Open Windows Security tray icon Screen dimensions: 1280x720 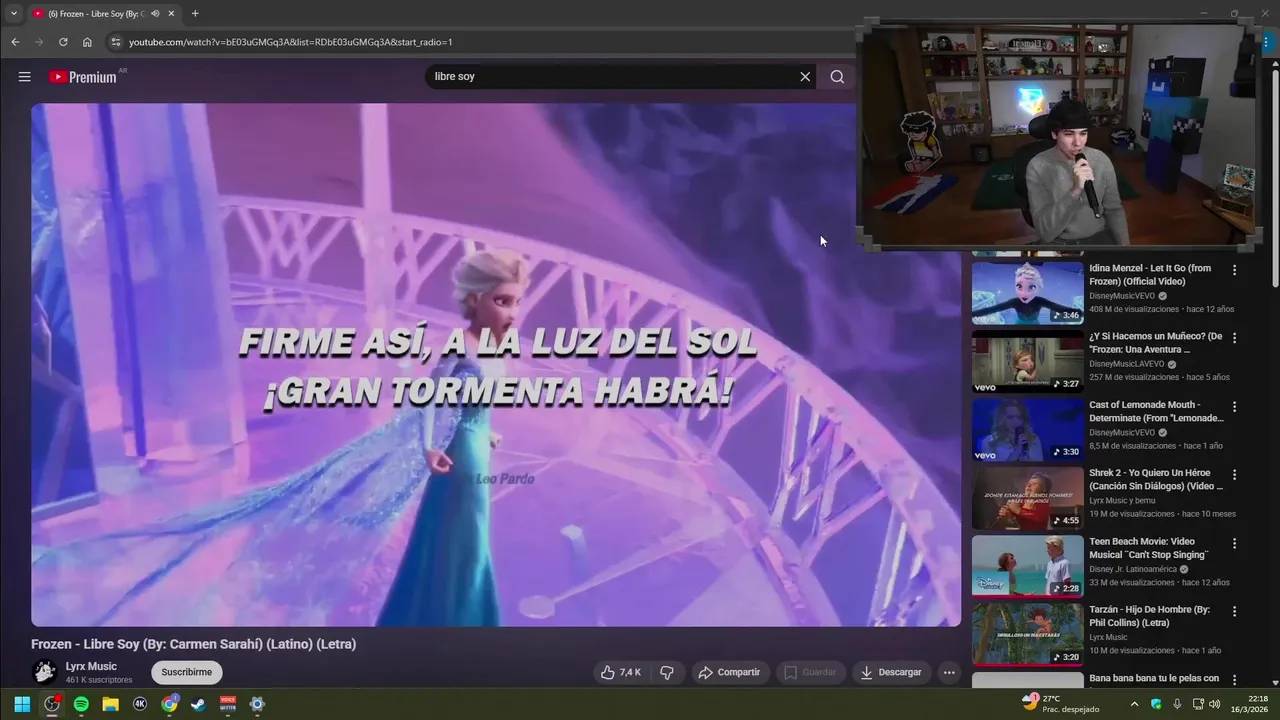coord(1156,704)
